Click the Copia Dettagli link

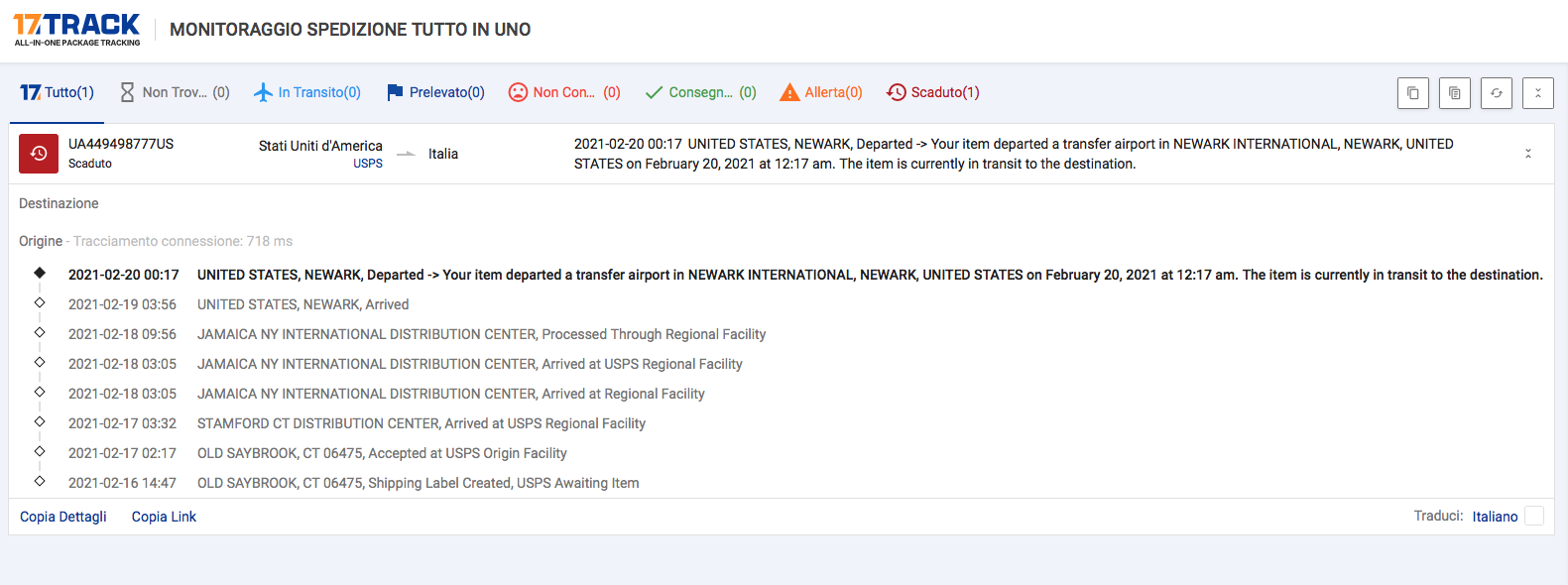click(63, 517)
